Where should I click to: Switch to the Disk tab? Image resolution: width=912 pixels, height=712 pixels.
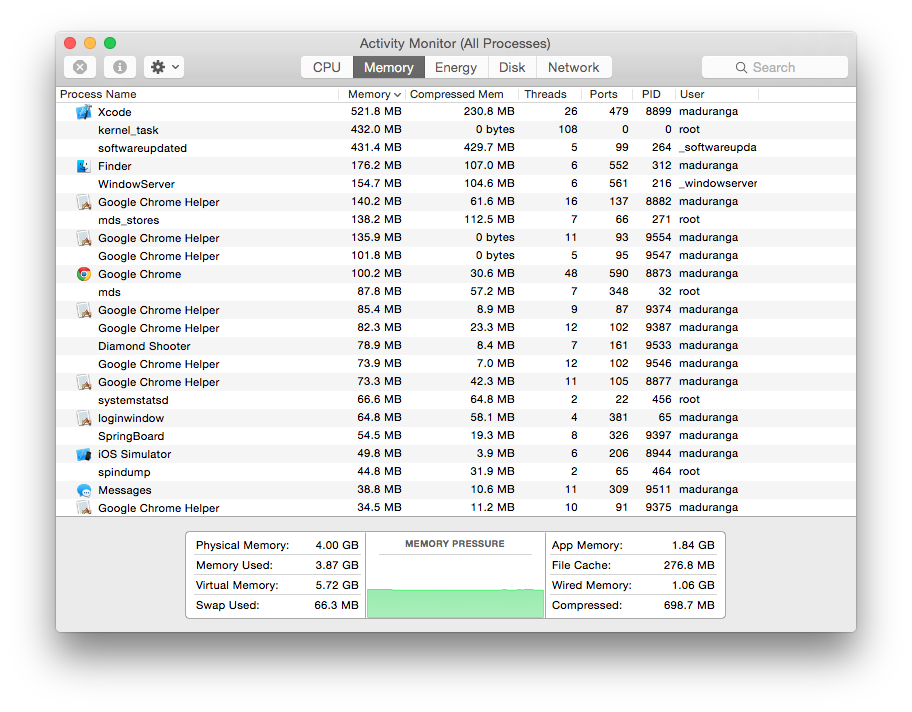(512, 67)
